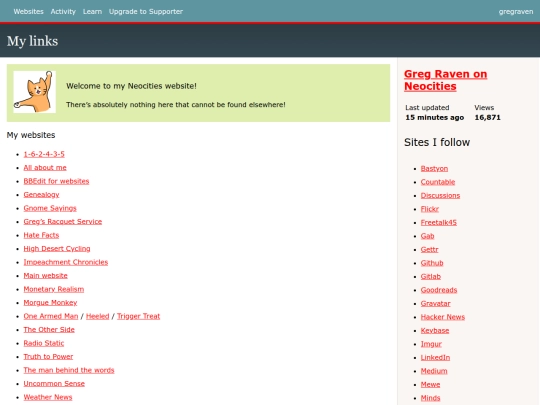
Task: Open BBEdit for websites link
Action: pos(56,181)
